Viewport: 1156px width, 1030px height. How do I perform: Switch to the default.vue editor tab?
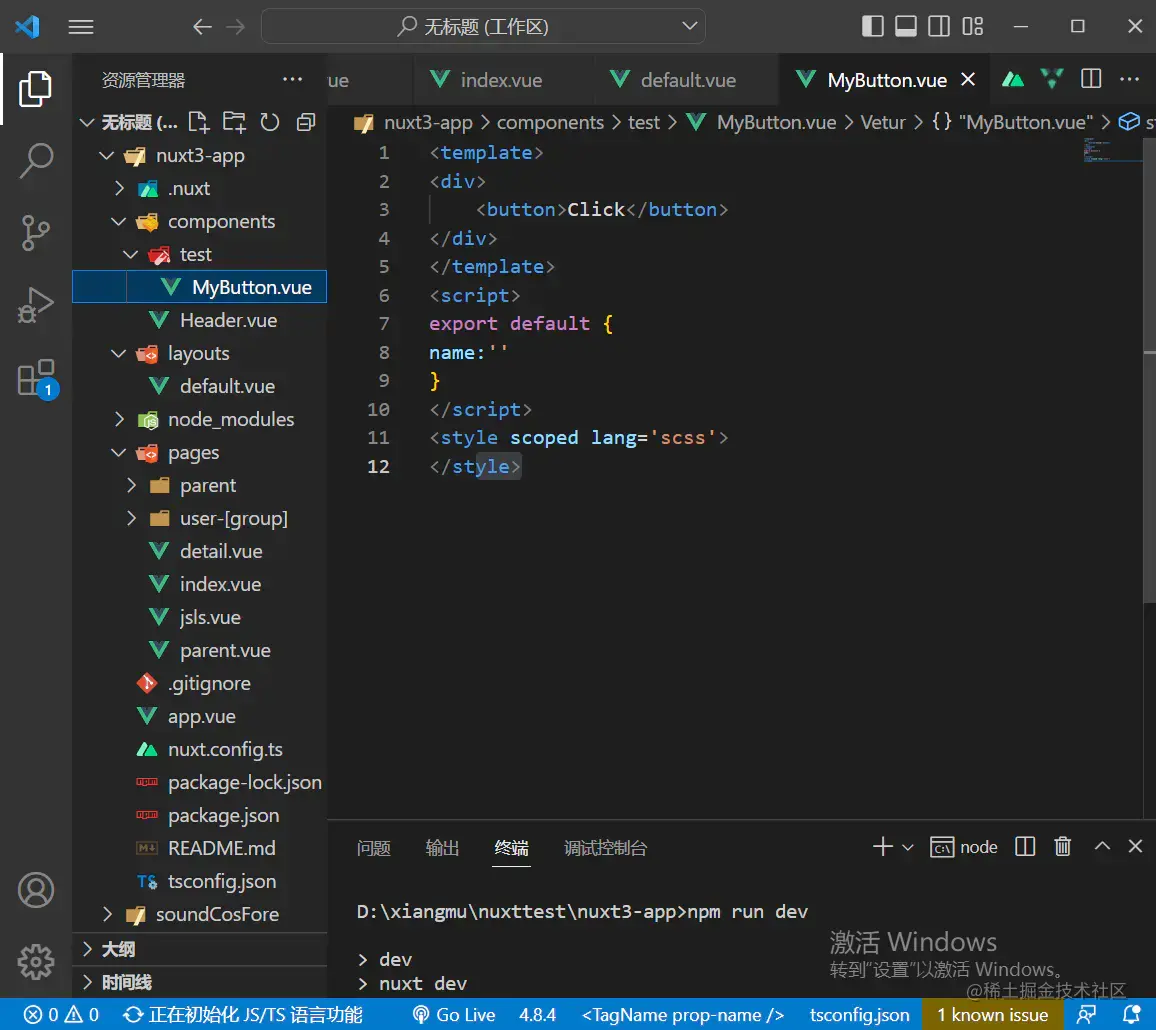[x=687, y=80]
